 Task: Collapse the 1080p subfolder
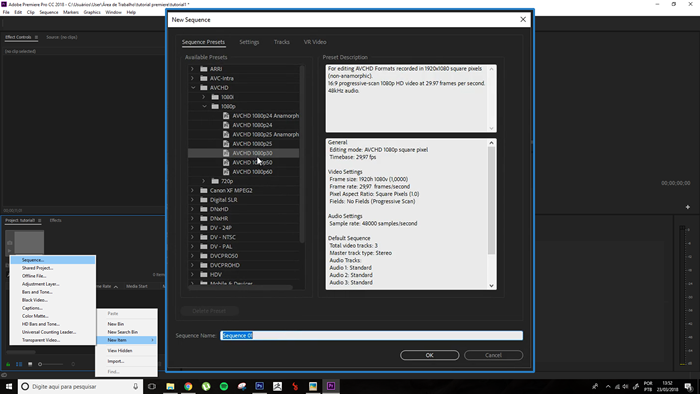pyautogui.click(x=204, y=106)
